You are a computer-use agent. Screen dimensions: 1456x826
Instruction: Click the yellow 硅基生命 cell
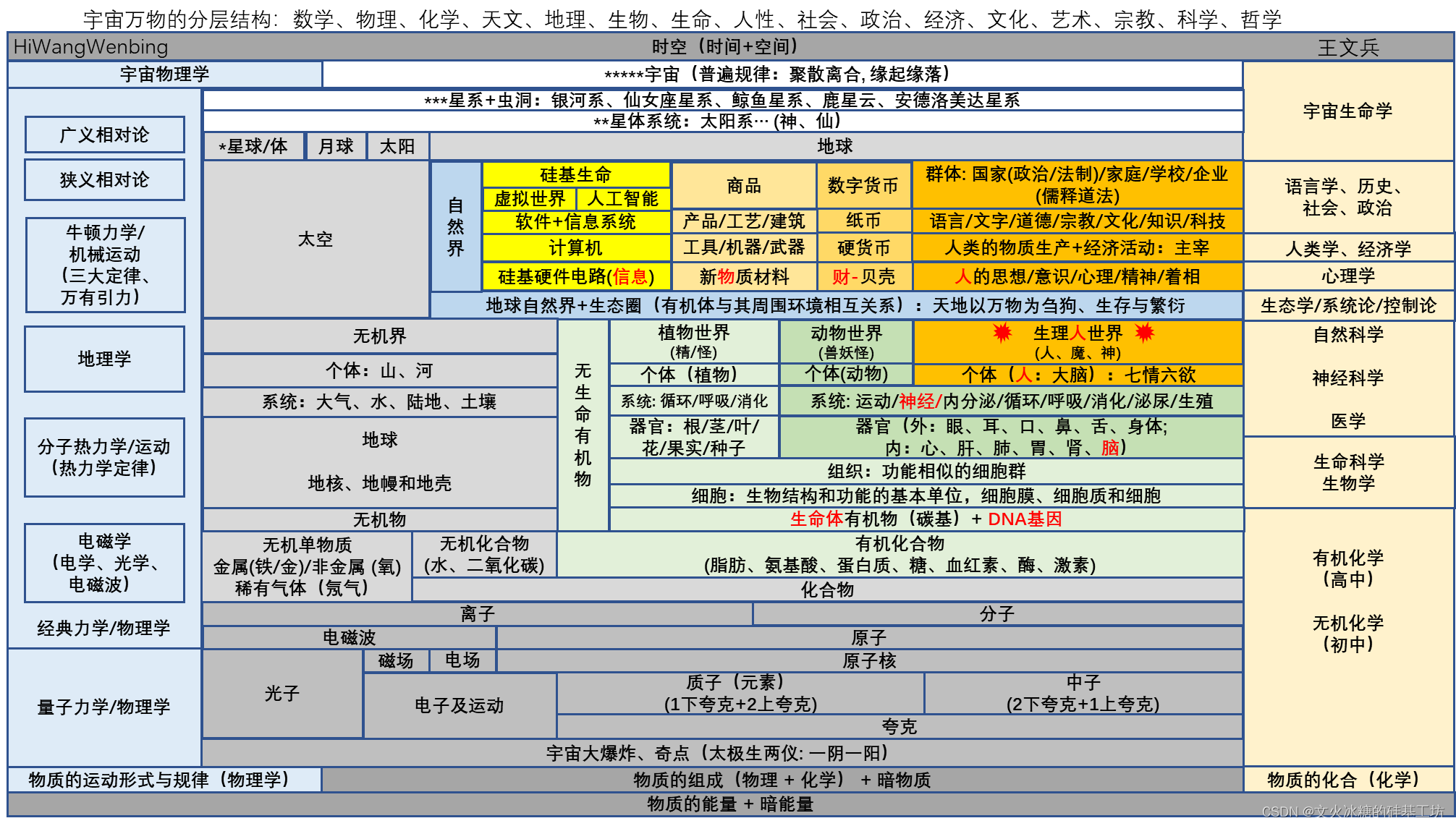tap(576, 174)
